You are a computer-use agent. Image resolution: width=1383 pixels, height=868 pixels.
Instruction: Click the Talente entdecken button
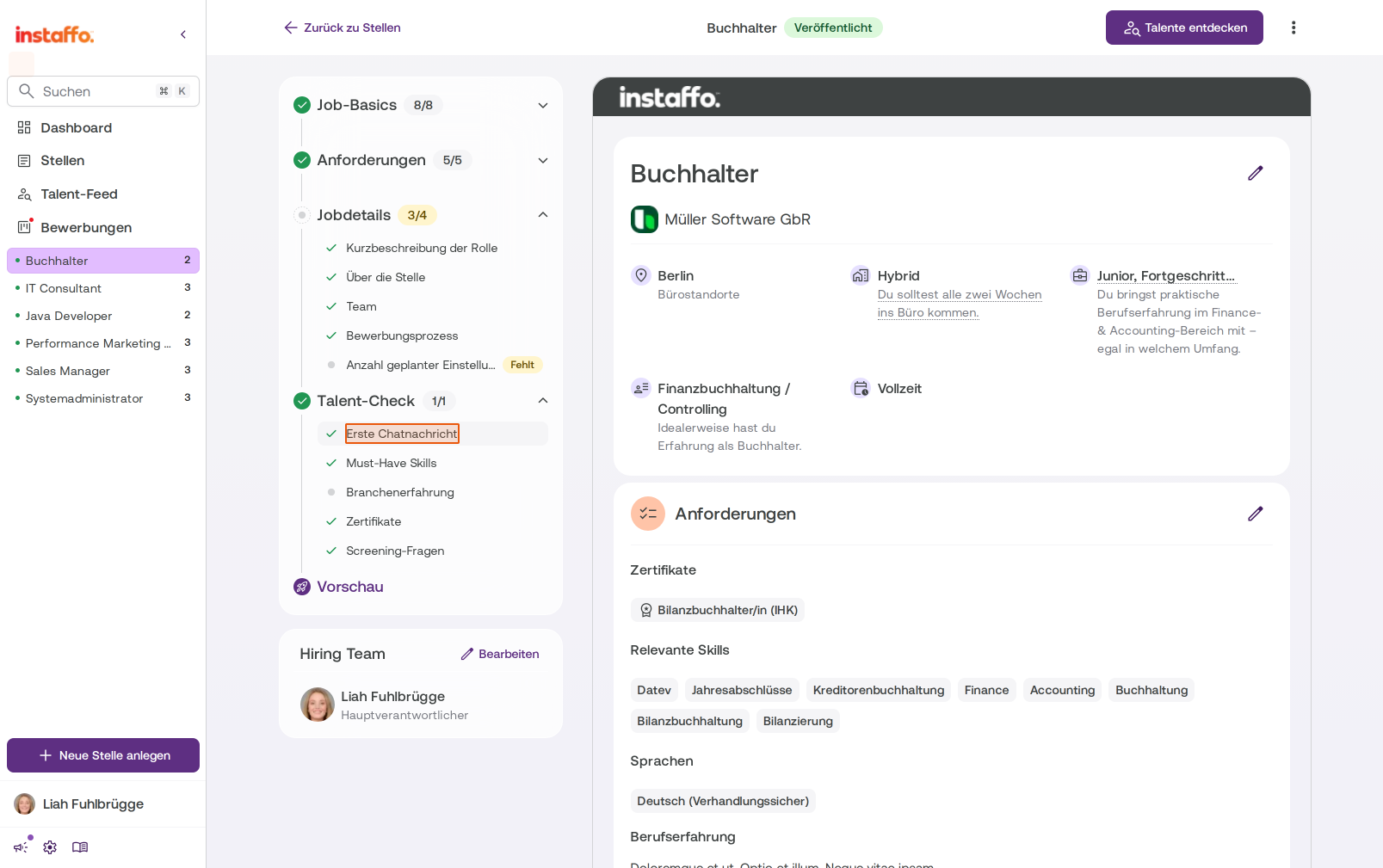pyautogui.click(x=1184, y=28)
